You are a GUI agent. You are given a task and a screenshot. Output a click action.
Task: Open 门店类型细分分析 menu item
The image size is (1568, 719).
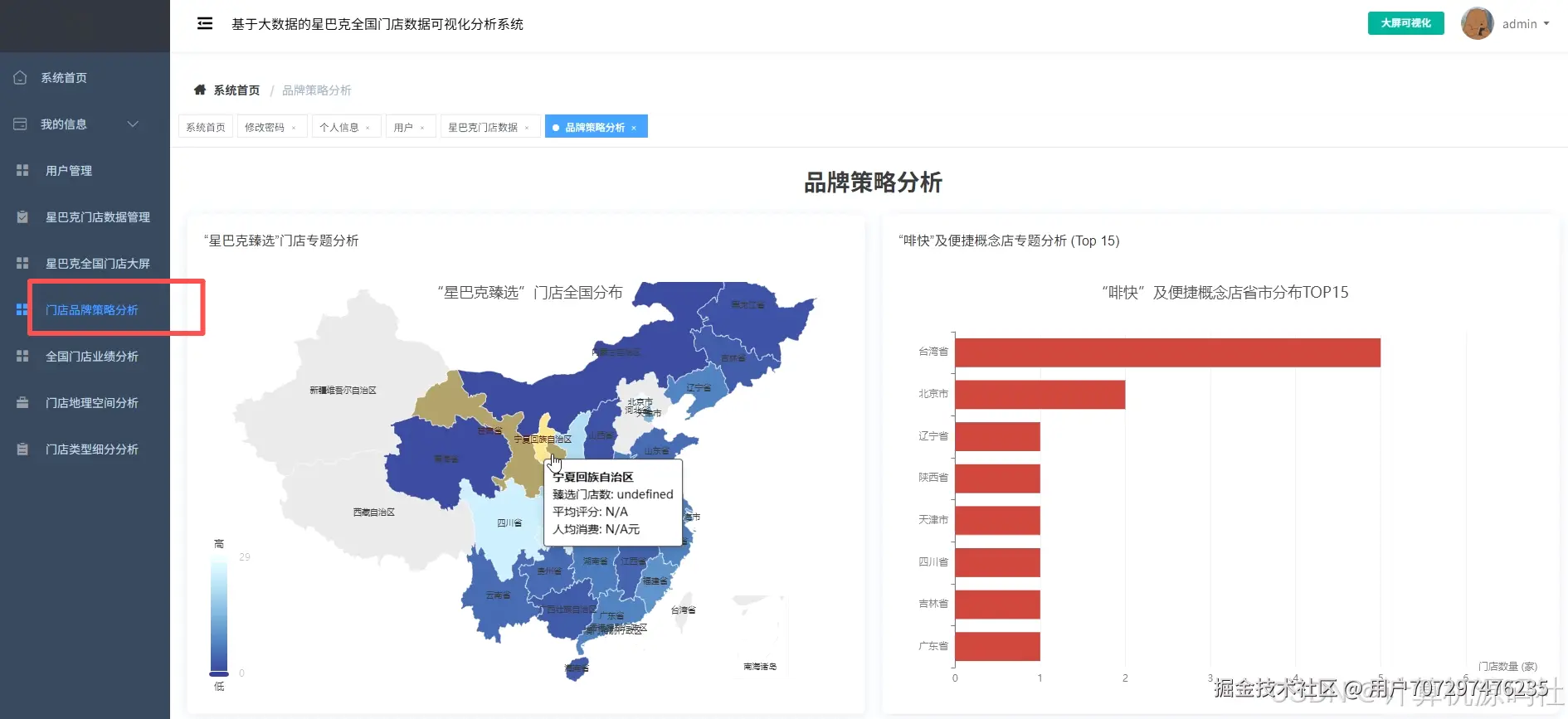[85, 449]
